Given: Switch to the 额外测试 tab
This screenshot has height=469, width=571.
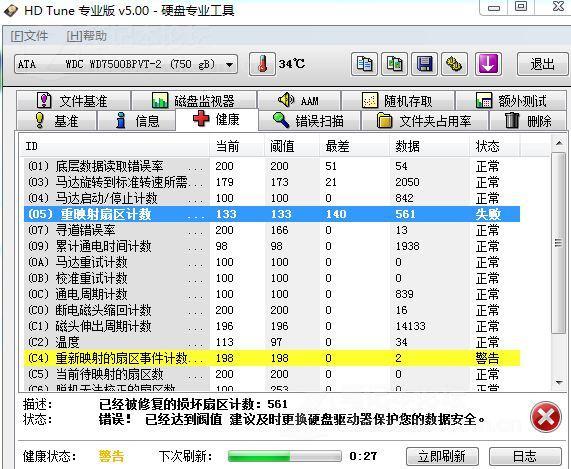Looking at the screenshot, I should click(511, 100).
